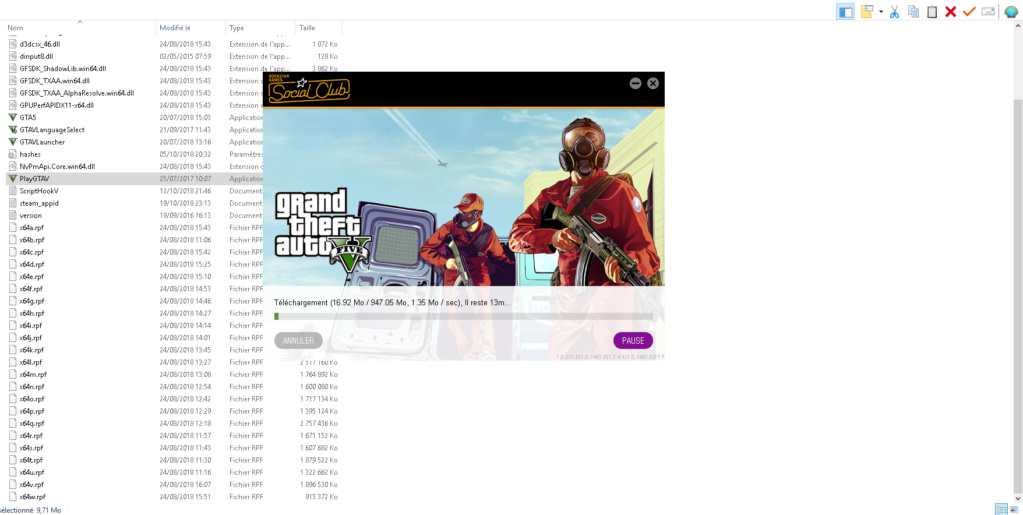Screen dimensions: 1023x515
Task: Select the x64n.rpf file name
Action: tap(32, 386)
